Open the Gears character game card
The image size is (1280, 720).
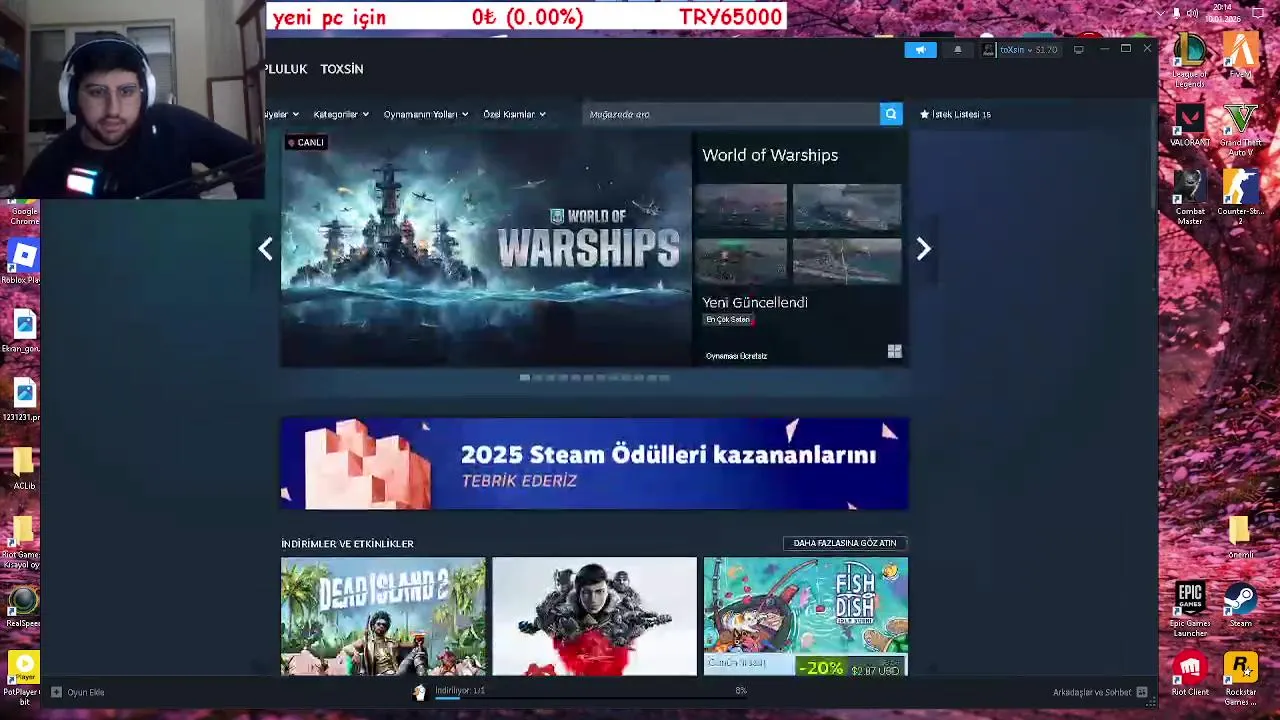[594, 617]
